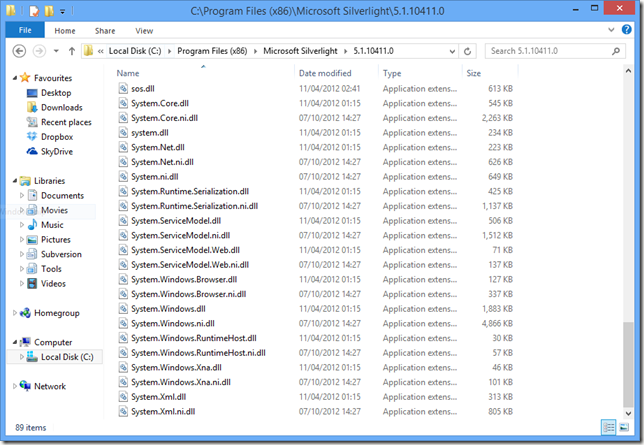
Task: Click the Forward navigation arrow
Action: coord(39,51)
